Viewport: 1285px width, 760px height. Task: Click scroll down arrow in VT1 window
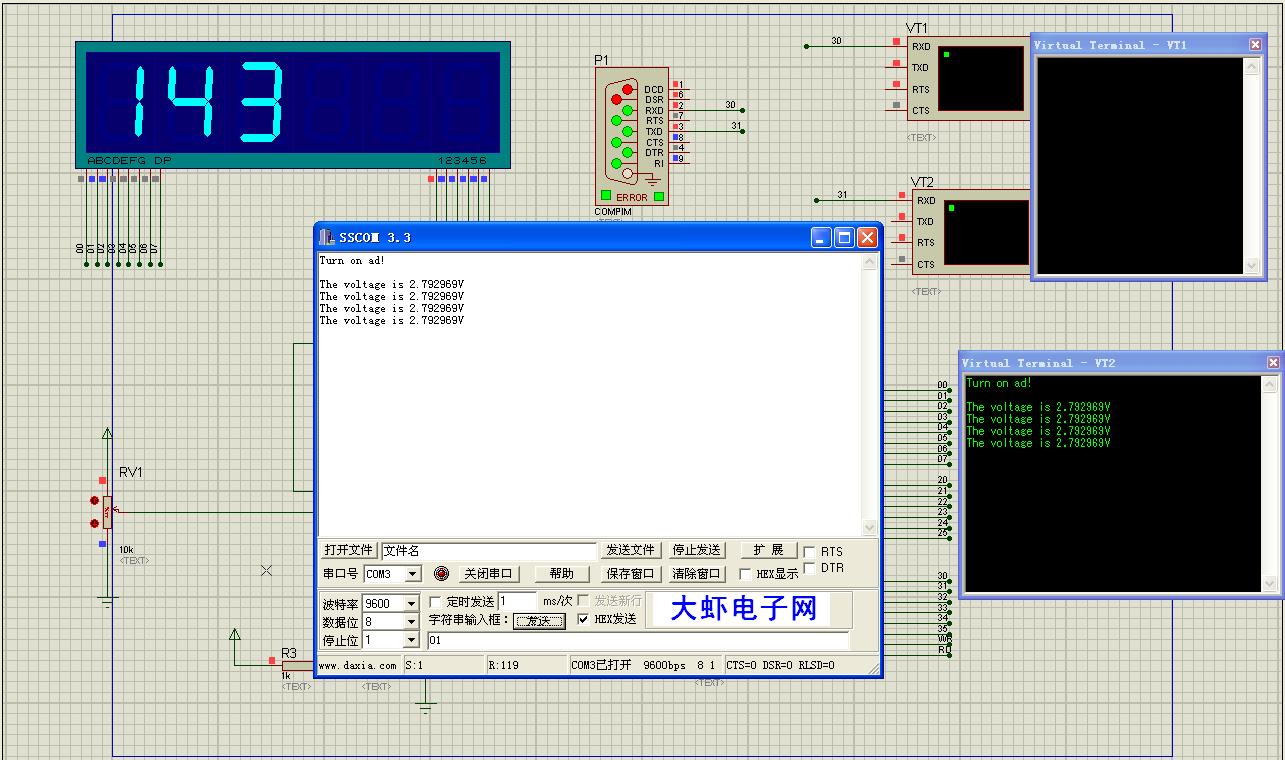(x=1252, y=265)
